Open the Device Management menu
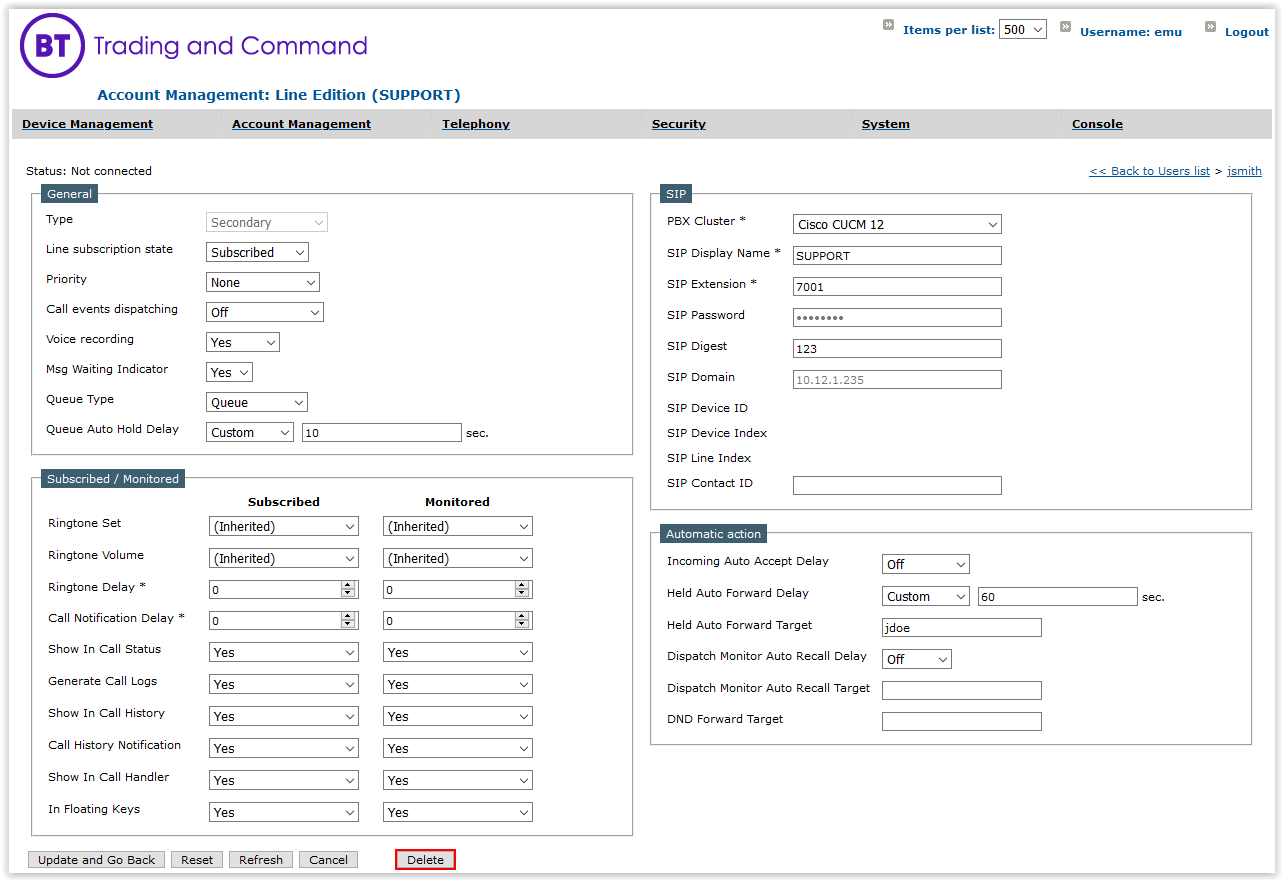 pos(87,124)
